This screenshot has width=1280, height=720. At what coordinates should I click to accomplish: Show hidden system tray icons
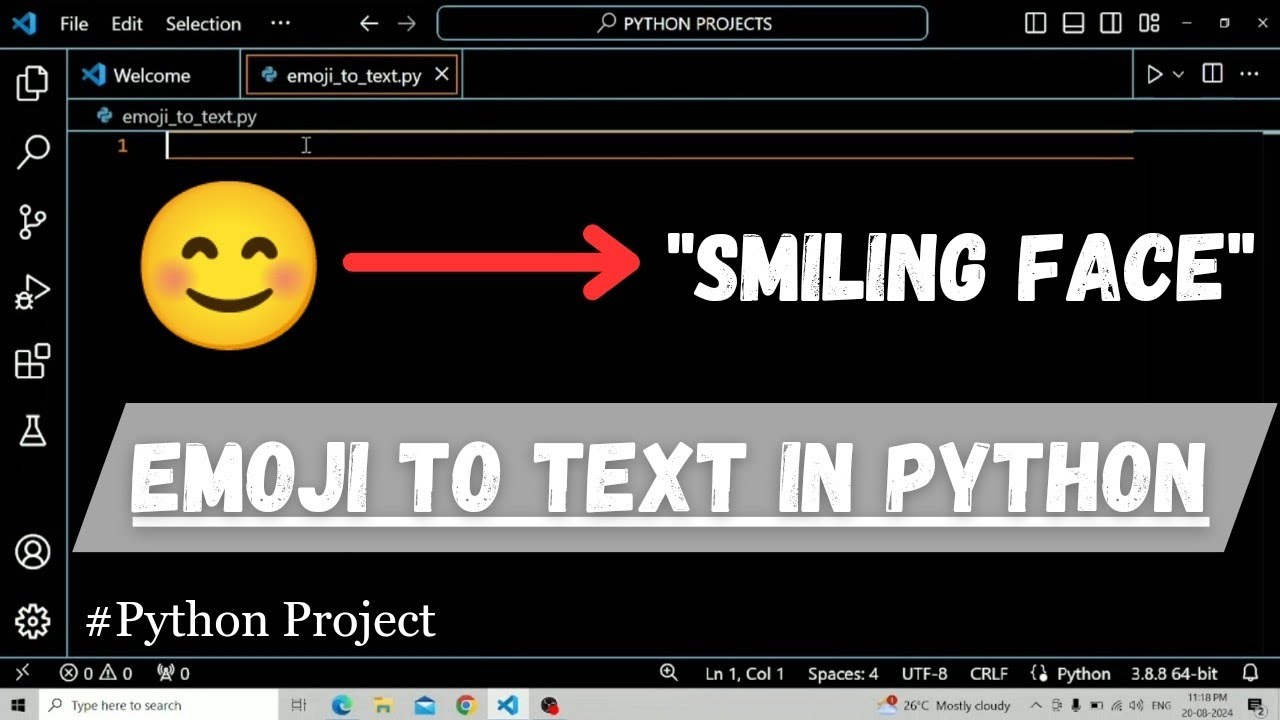[x=1036, y=705]
